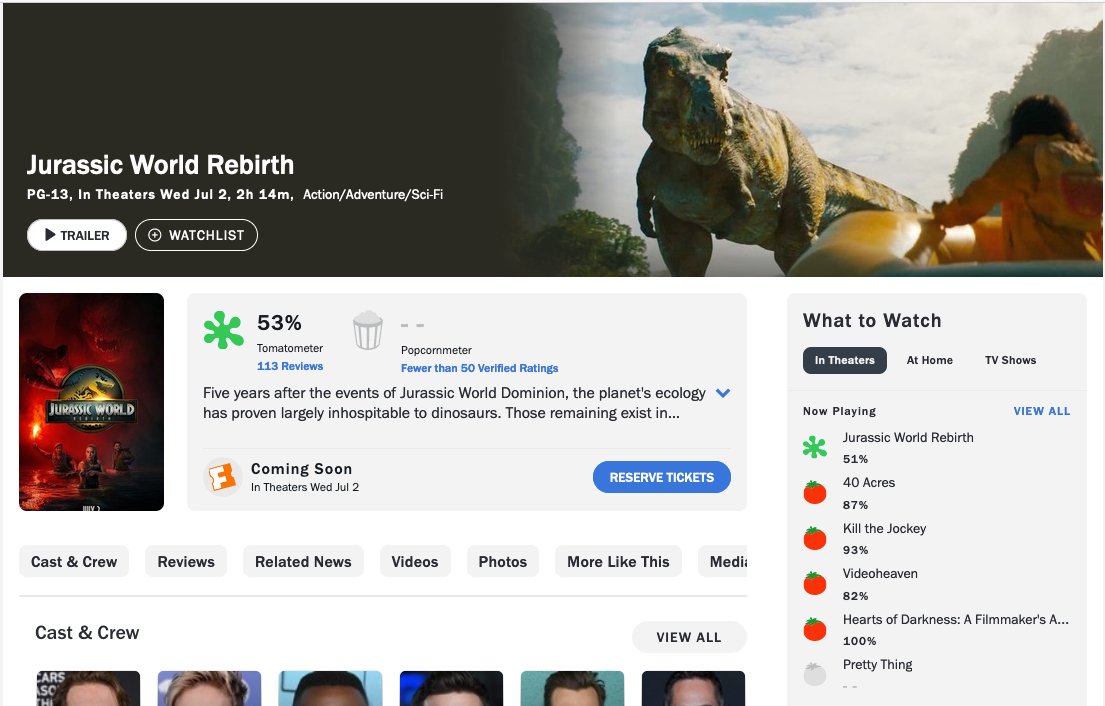This screenshot has height=706, width=1105.
Task: Open Jurassic World Rebirth in the Now Playing list
Action: coord(908,438)
